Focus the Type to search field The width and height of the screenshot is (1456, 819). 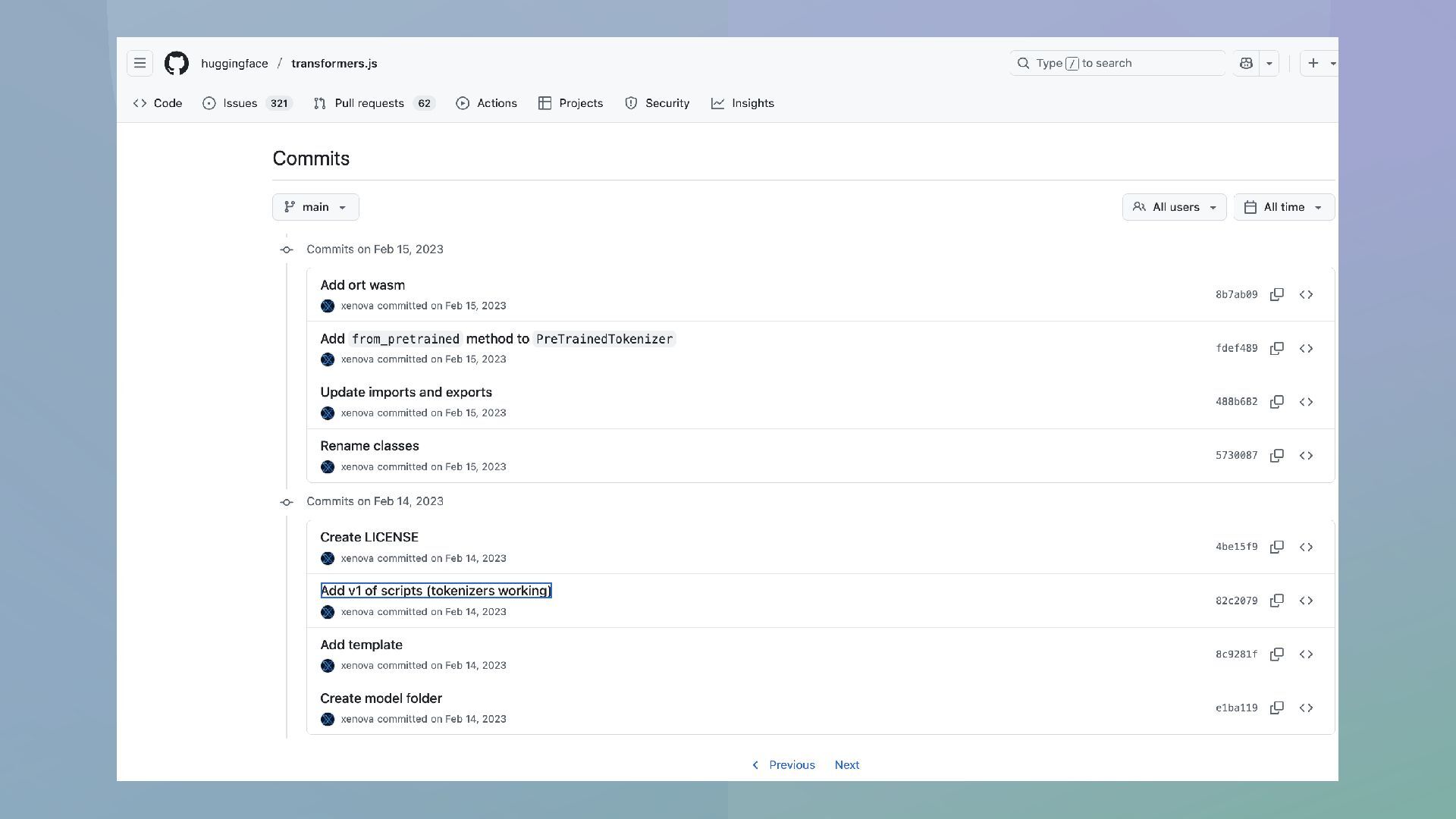[x=1117, y=64]
